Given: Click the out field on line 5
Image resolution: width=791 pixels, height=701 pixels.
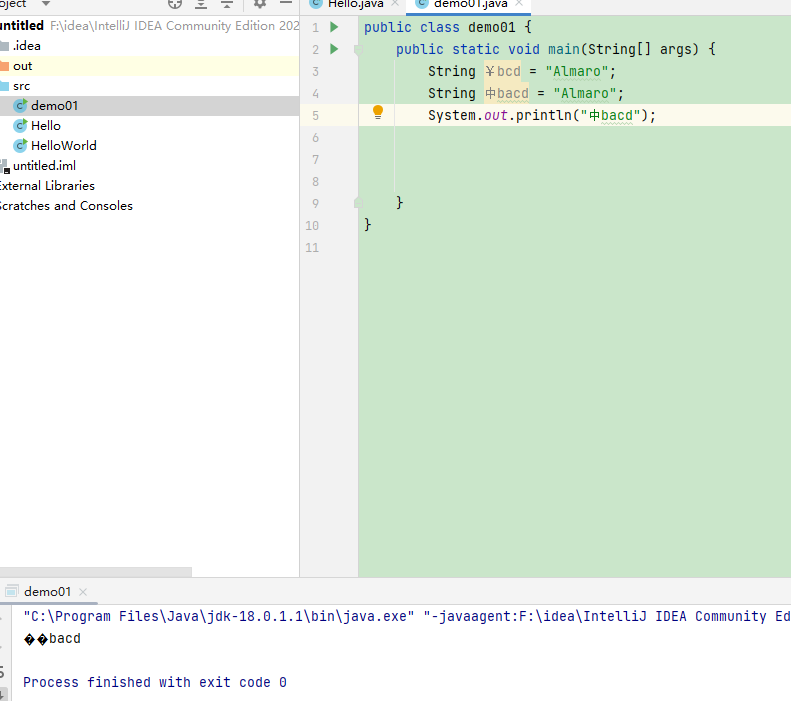Looking at the screenshot, I should click(495, 115).
